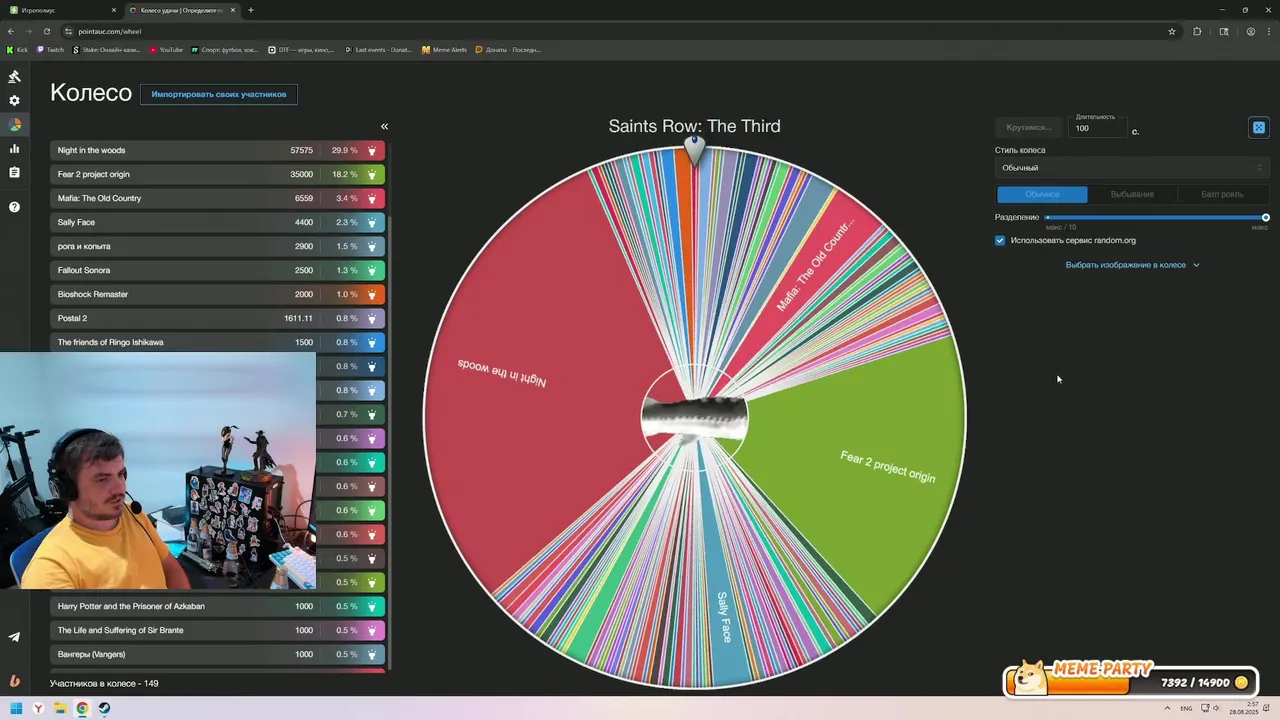Image resolution: width=1280 pixels, height=720 pixels.
Task: Open a new browser tab
Action: (x=250, y=10)
